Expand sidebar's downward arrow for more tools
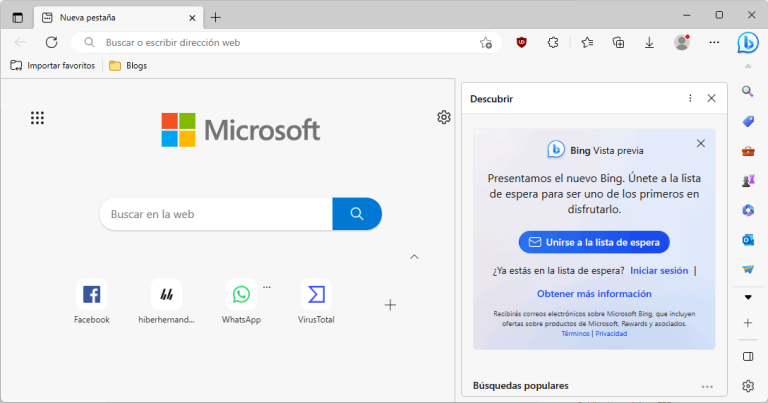Viewport: 768px width, 403px height. (747, 297)
